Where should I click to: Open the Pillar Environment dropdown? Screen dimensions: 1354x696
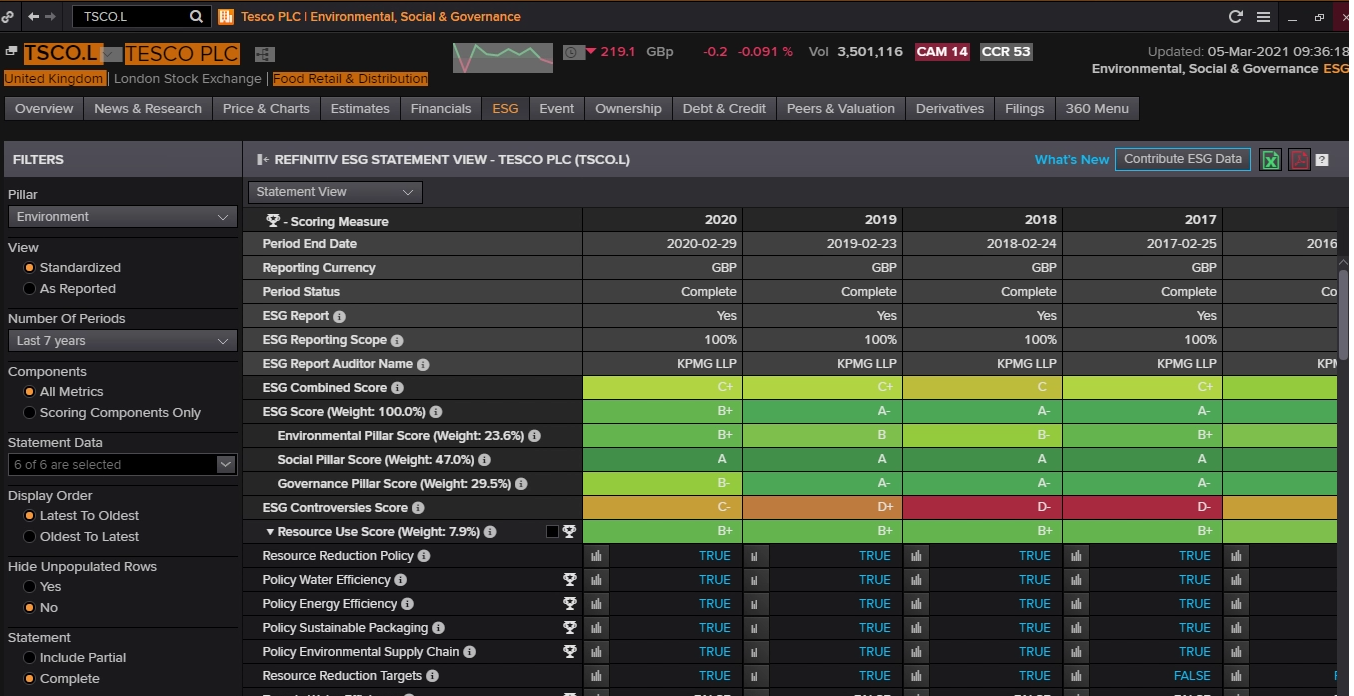click(122, 217)
